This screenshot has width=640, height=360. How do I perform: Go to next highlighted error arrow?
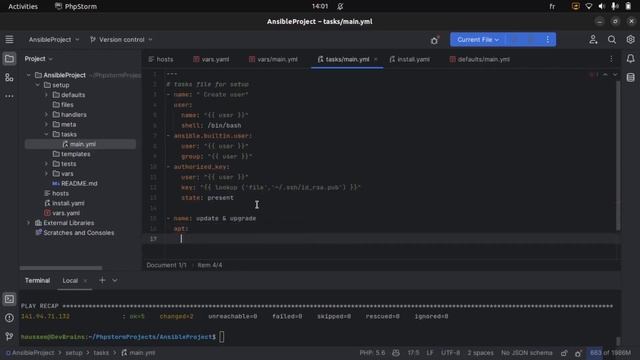[615, 75]
